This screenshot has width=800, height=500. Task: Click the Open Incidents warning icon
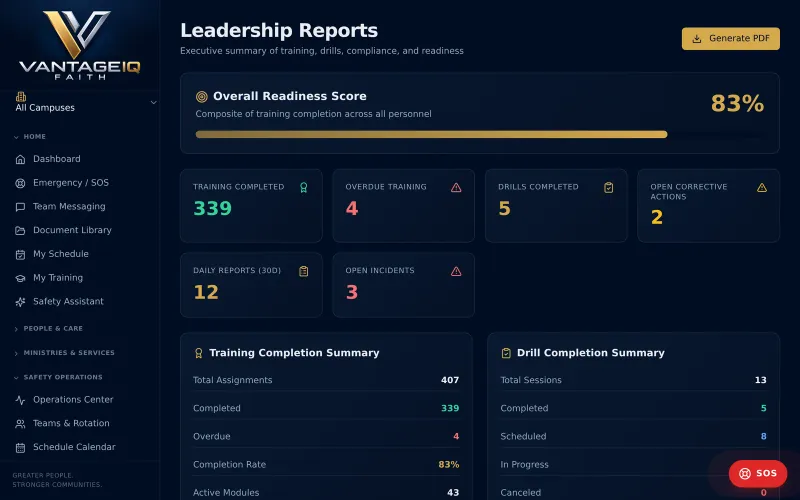(456, 271)
